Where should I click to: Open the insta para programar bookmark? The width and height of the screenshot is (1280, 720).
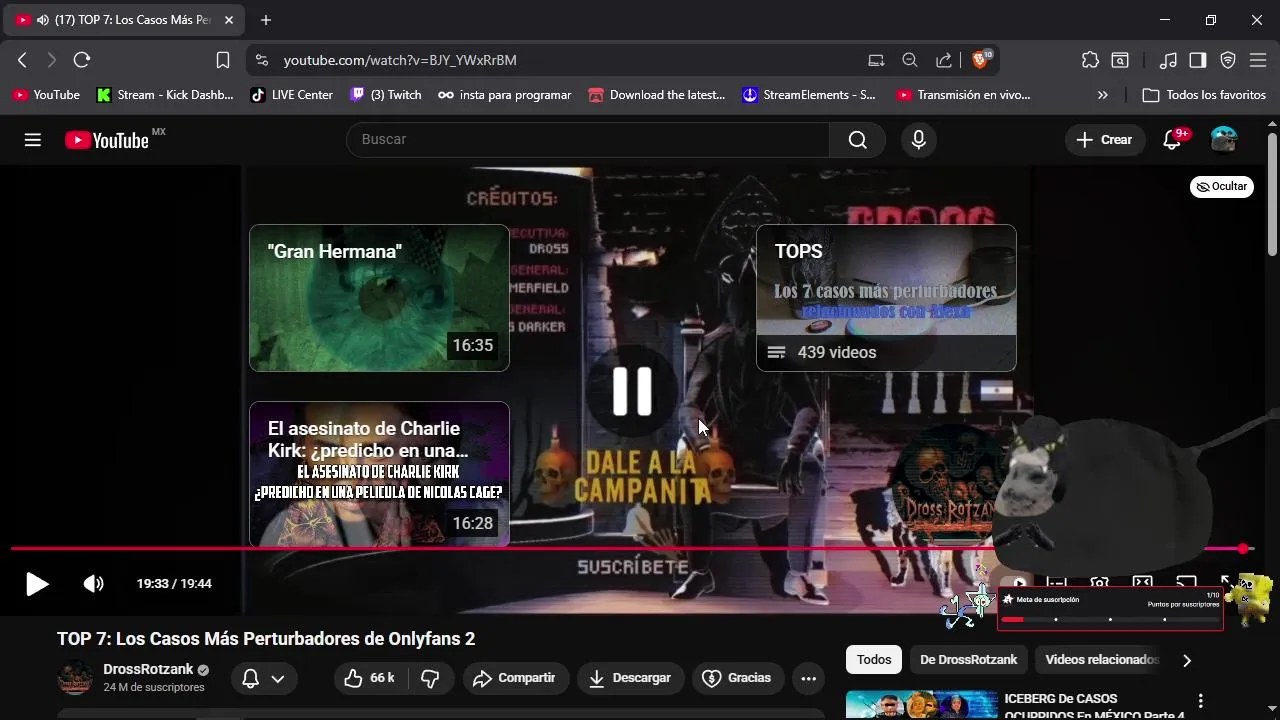[505, 95]
